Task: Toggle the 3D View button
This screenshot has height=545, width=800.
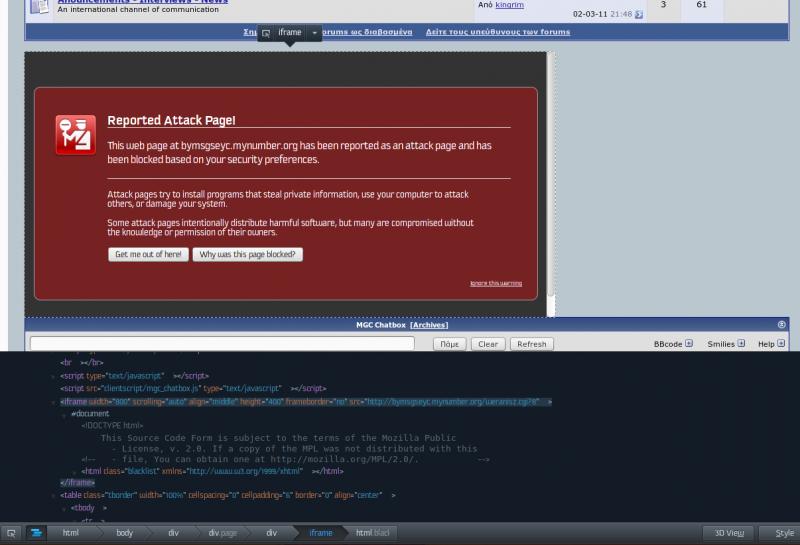Action: click(x=727, y=533)
